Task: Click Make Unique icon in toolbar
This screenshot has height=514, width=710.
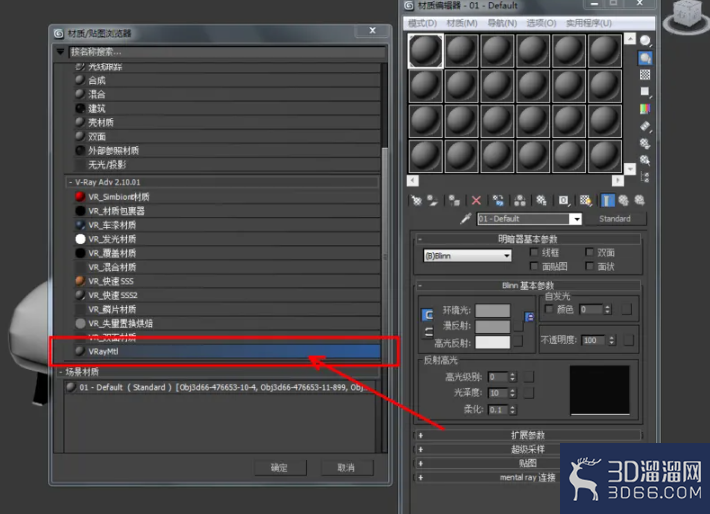Action: (x=520, y=201)
